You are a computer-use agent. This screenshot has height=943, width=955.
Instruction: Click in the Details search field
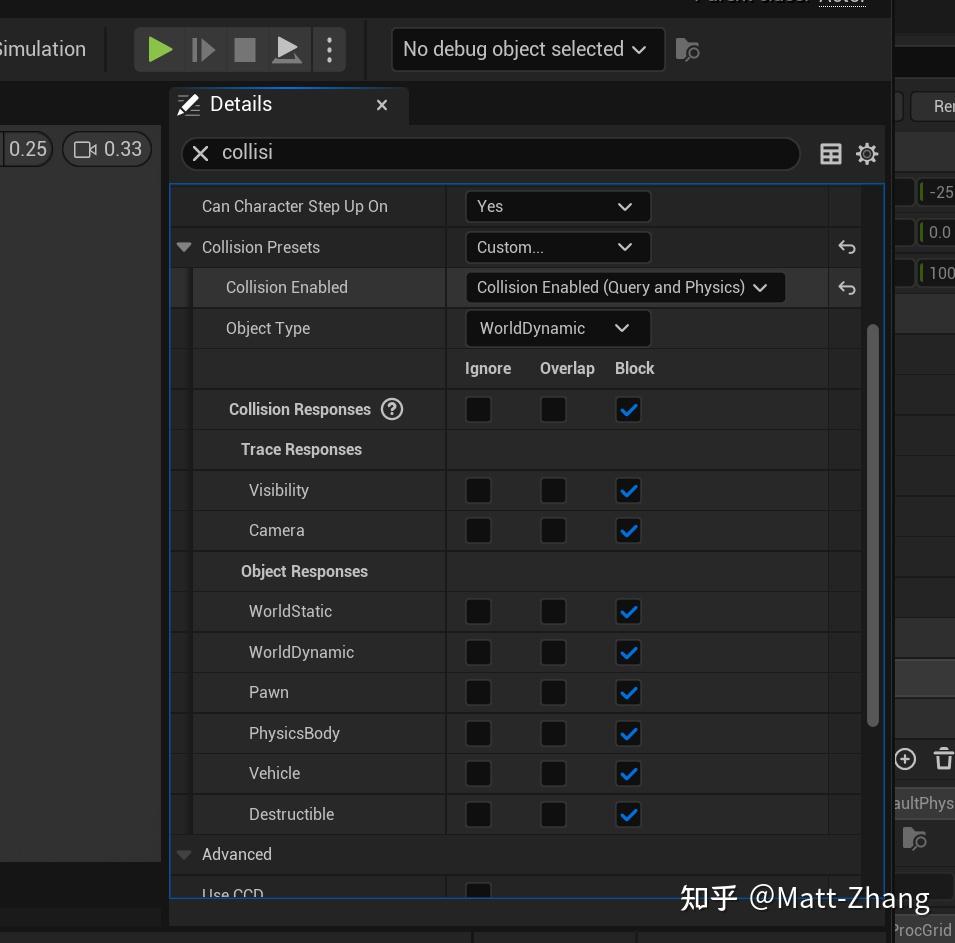tap(500, 153)
